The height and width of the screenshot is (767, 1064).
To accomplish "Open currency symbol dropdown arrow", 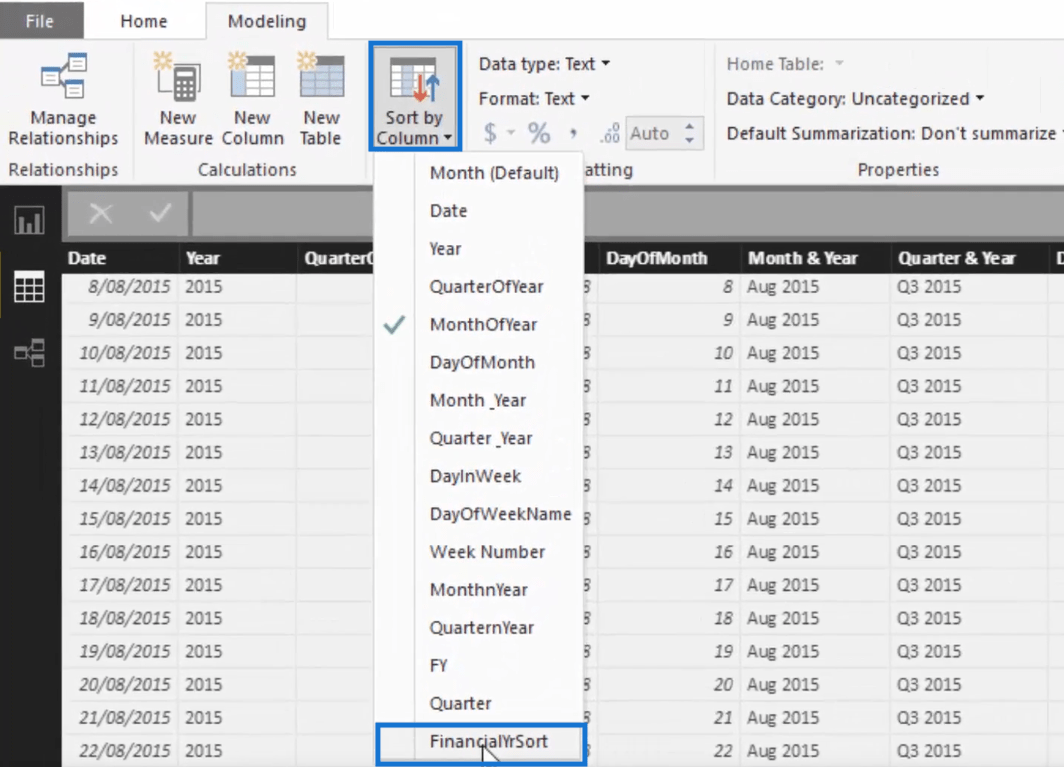I will coord(511,133).
